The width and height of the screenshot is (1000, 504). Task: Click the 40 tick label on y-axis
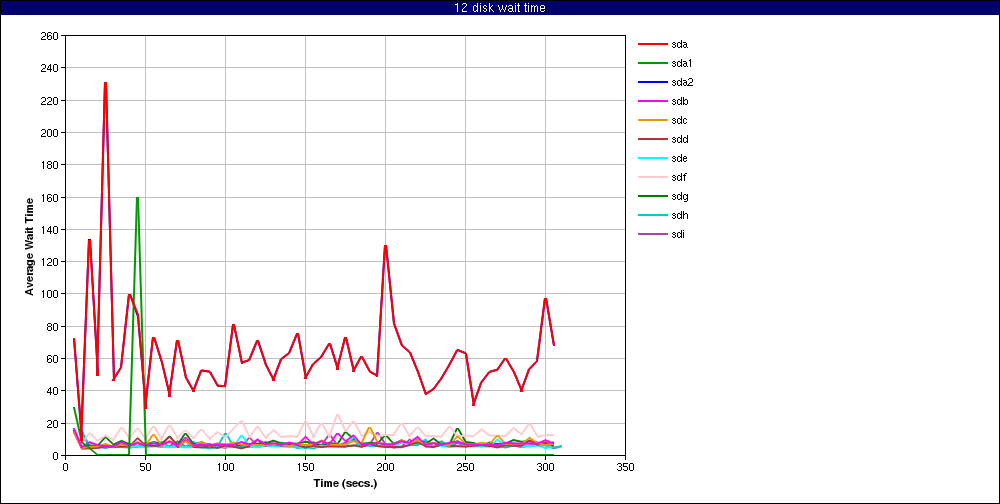click(53, 391)
